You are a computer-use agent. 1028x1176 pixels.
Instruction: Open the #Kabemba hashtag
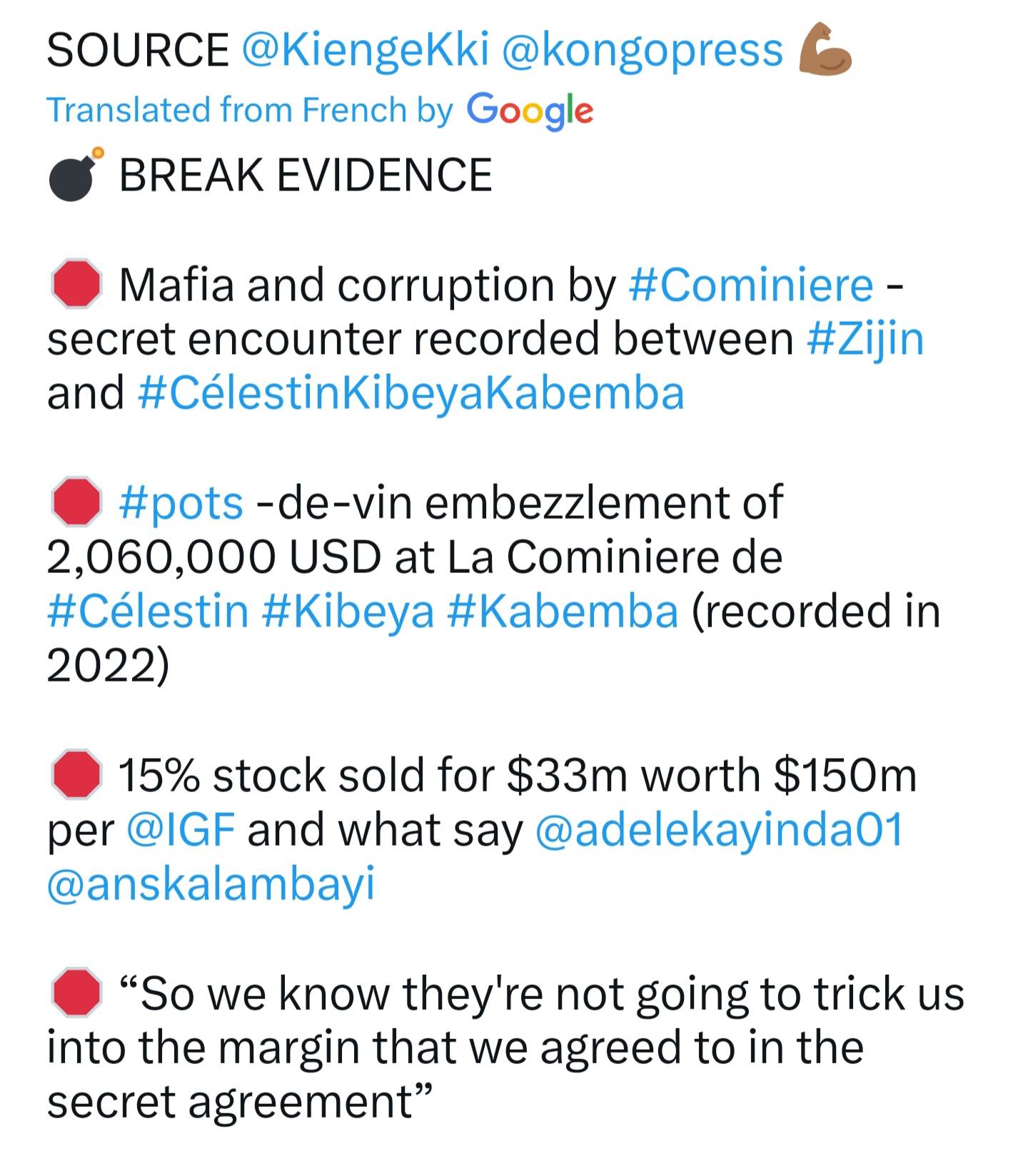tap(563, 612)
